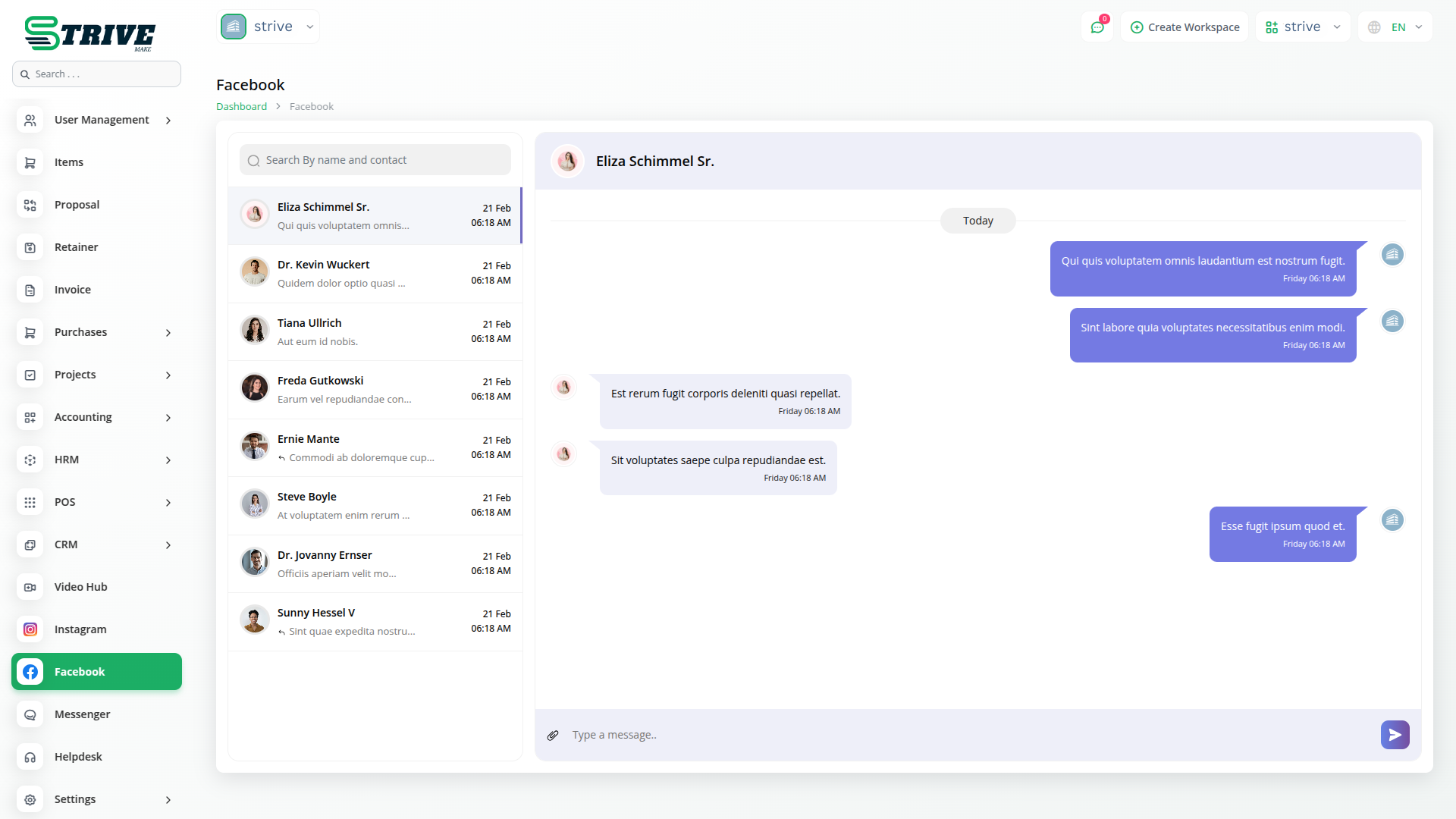1456x819 pixels.
Task: Click the globe language icon
Action: click(x=1374, y=27)
